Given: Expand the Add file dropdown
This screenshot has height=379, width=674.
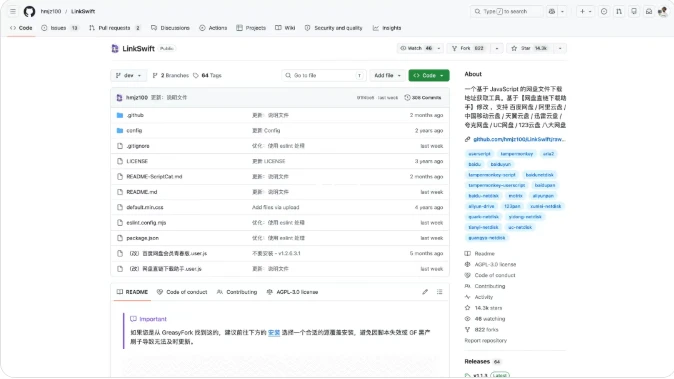Looking at the screenshot, I should 387,75.
